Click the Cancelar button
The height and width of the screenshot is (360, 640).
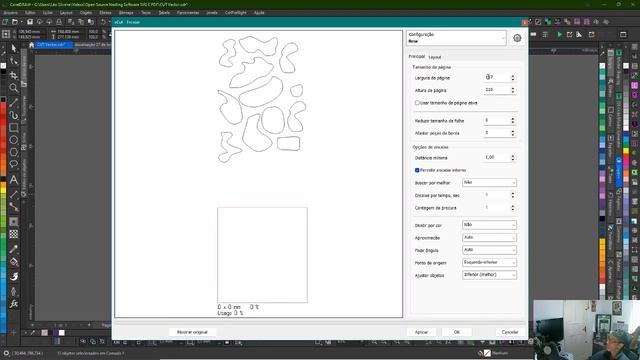click(510, 332)
